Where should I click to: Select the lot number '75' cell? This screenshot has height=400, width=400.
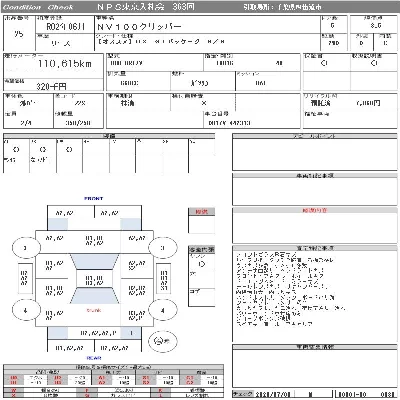[x=19, y=34]
